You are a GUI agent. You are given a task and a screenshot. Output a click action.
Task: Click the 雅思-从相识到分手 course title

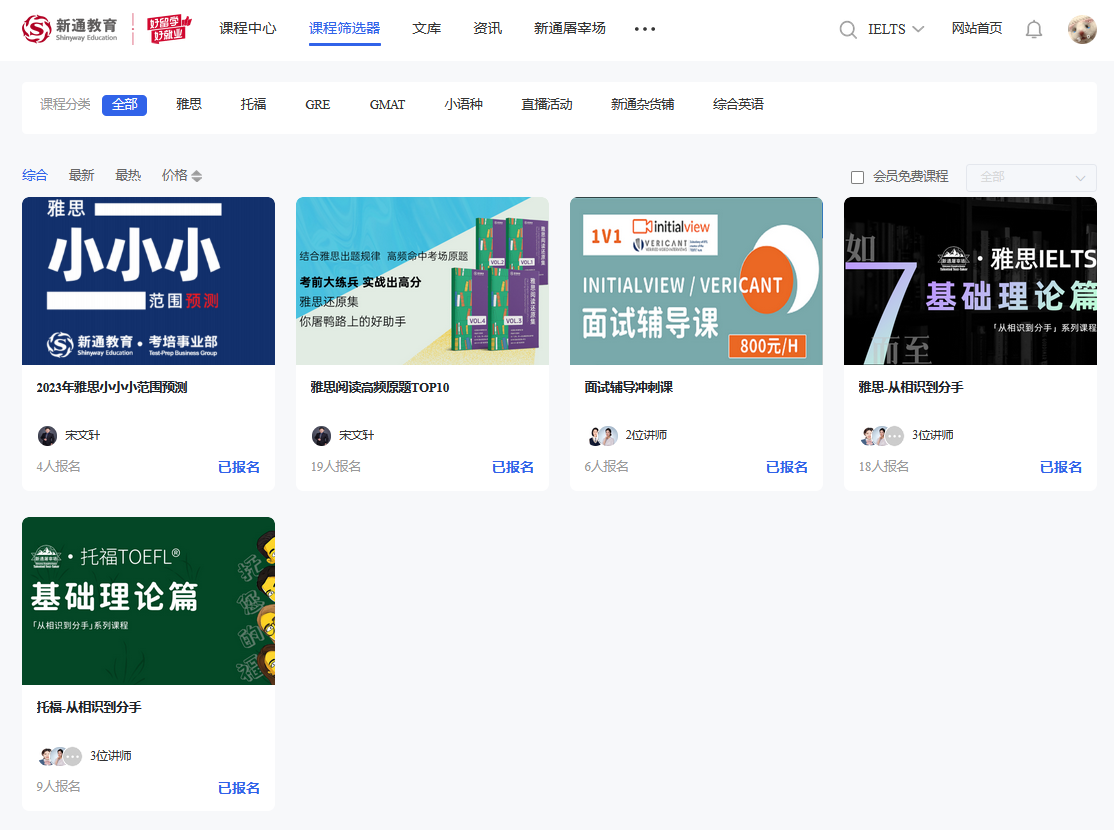pyautogui.click(x=911, y=387)
